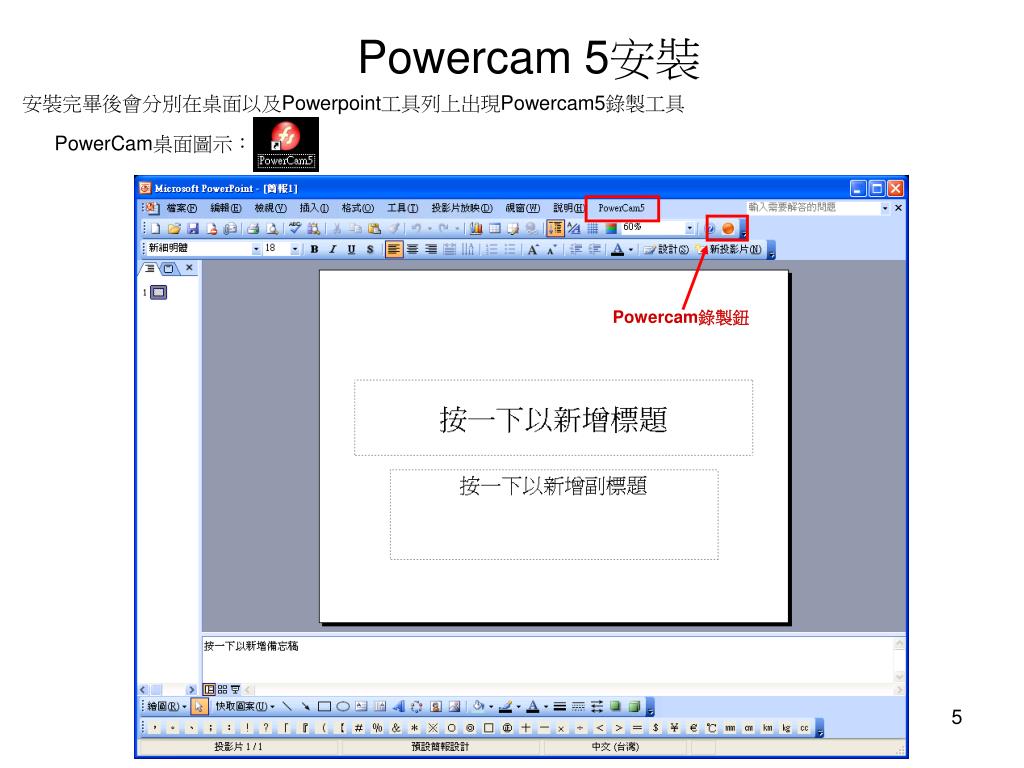1024x768 pixels.
Task: Click the title placeholder 按一下以新增標題
Action: 553,418
